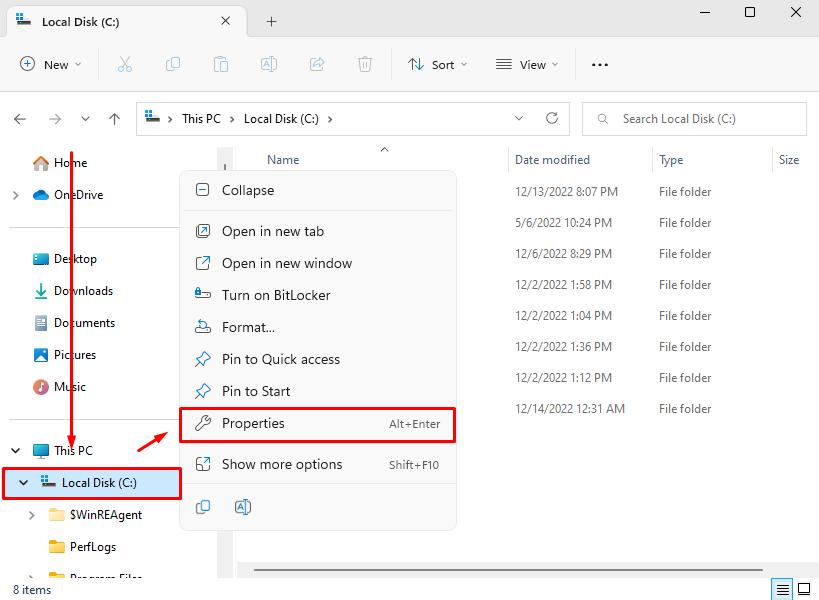
Task: Click the copy icon at context menu bottom
Action: tap(203, 507)
